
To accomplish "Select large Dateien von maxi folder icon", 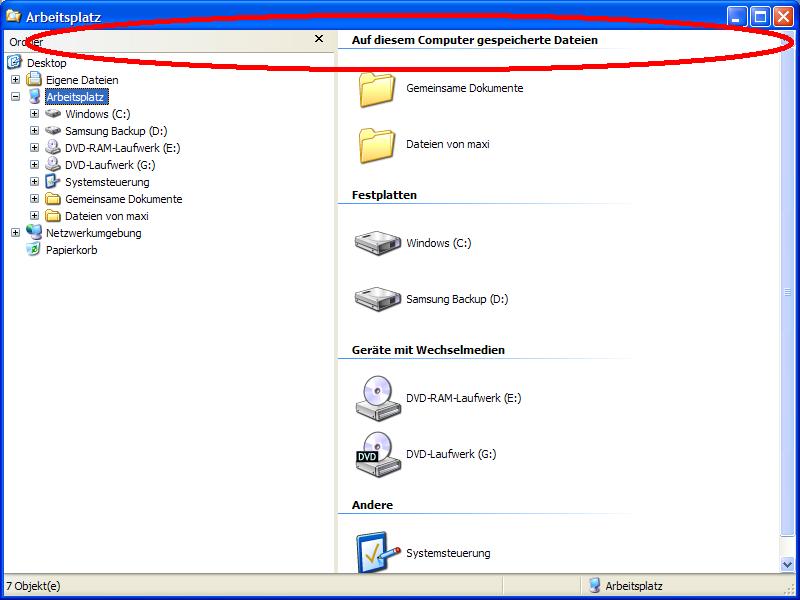I will (x=377, y=145).
